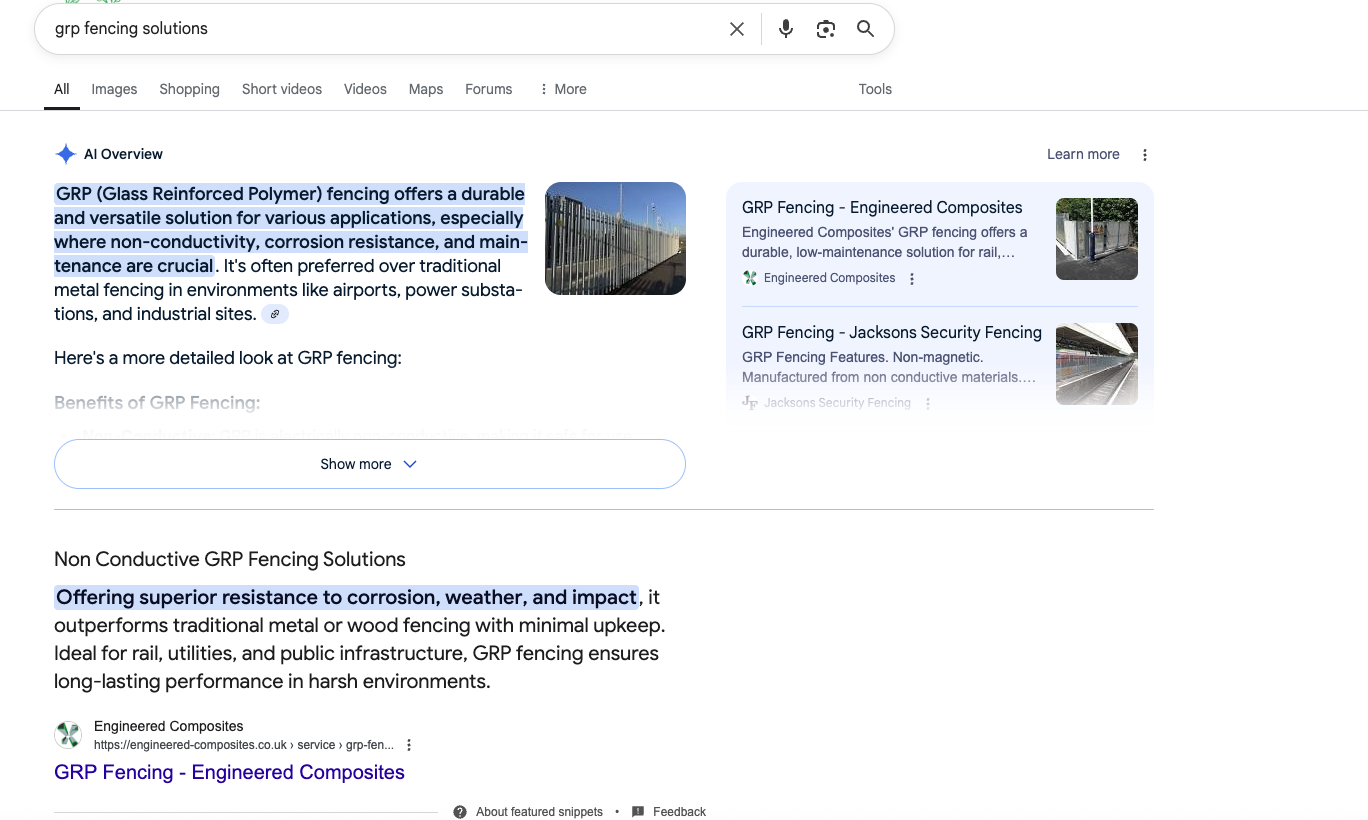Open 'GRP Fencing - Engineered Composites' blue result link
Viewport: 1368px width, 820px height.
click(x=229, y=772)
